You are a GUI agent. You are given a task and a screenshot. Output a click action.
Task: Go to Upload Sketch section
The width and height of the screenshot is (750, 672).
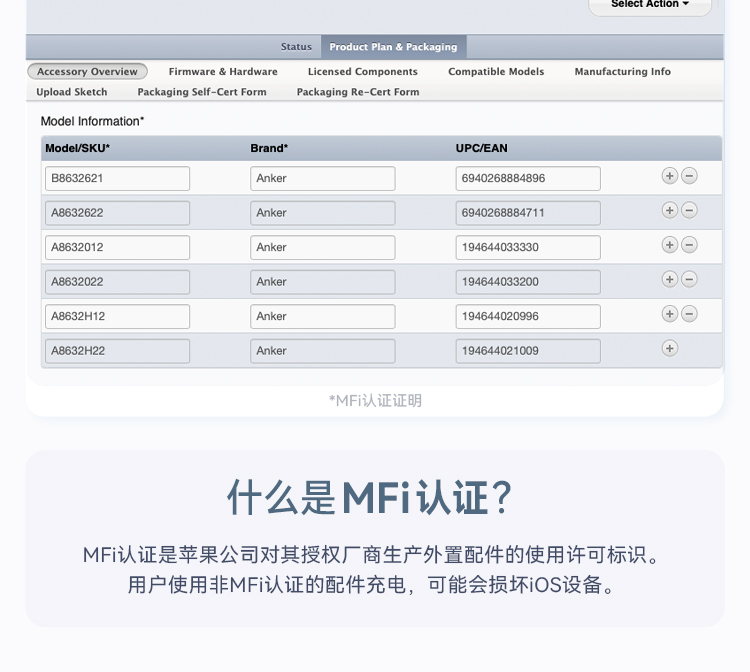coord(72,92)
